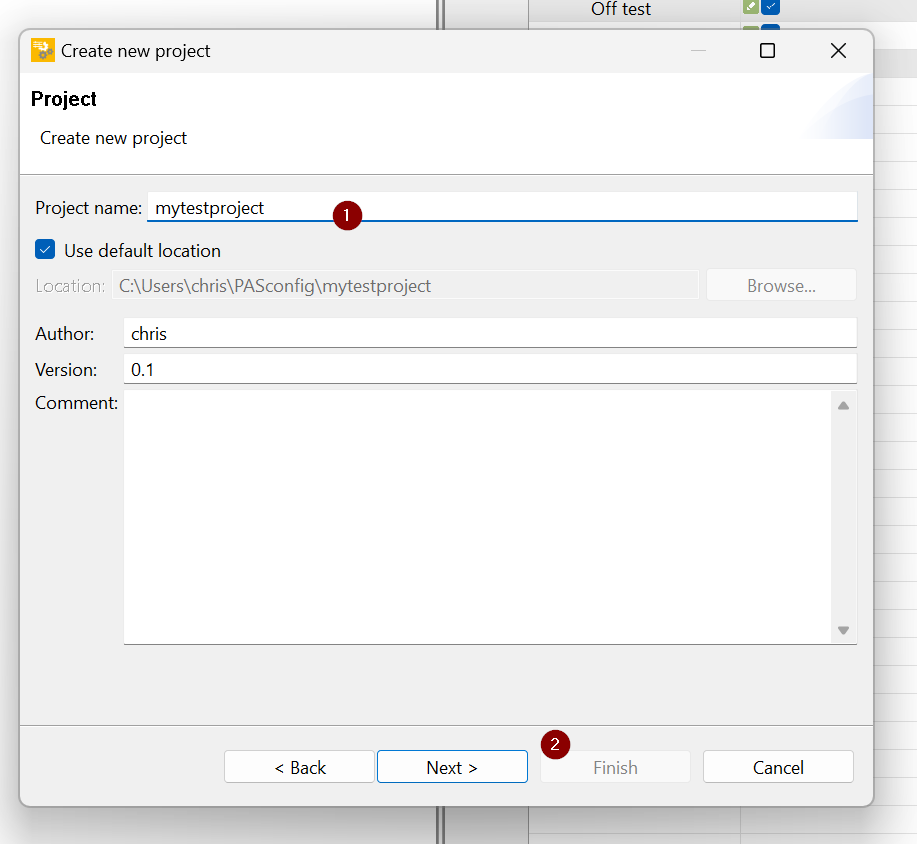Viewport: 917px width, 844px height.
Task: Click the Project name input field
Action: pos(502,207)
